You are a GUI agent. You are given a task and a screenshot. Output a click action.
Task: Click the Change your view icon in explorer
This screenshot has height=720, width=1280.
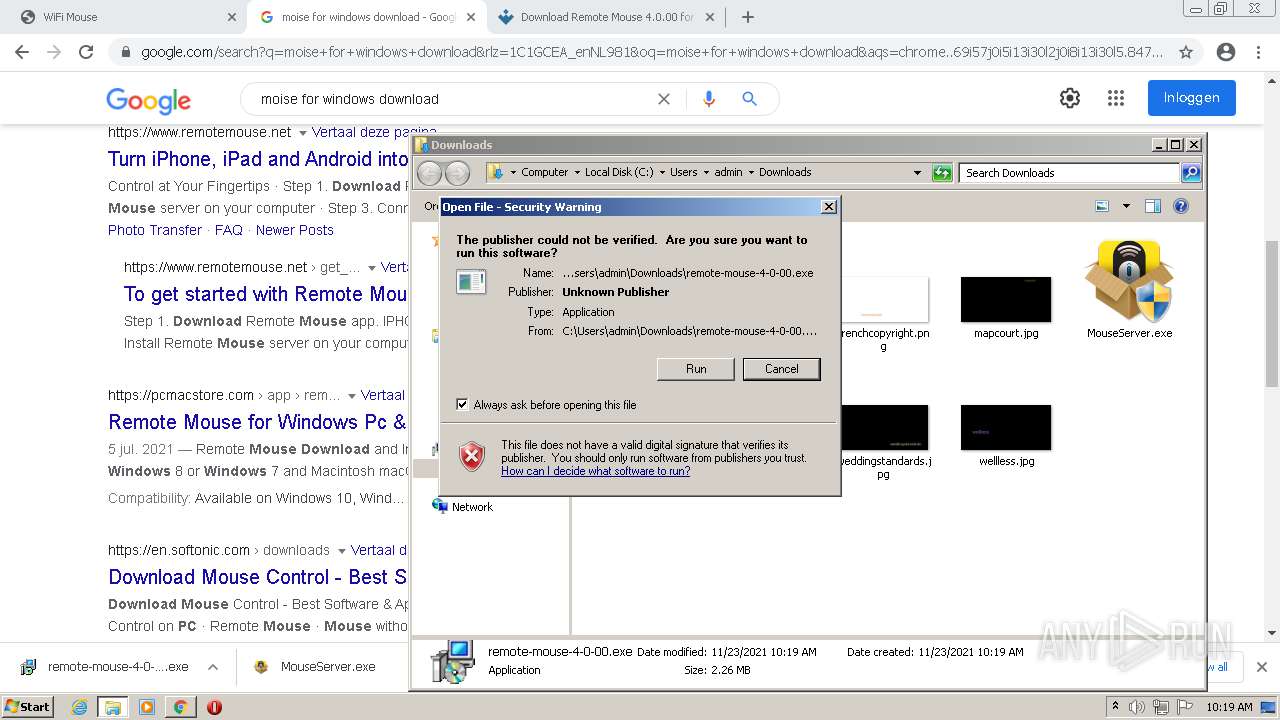click(x=1102, y=206)
